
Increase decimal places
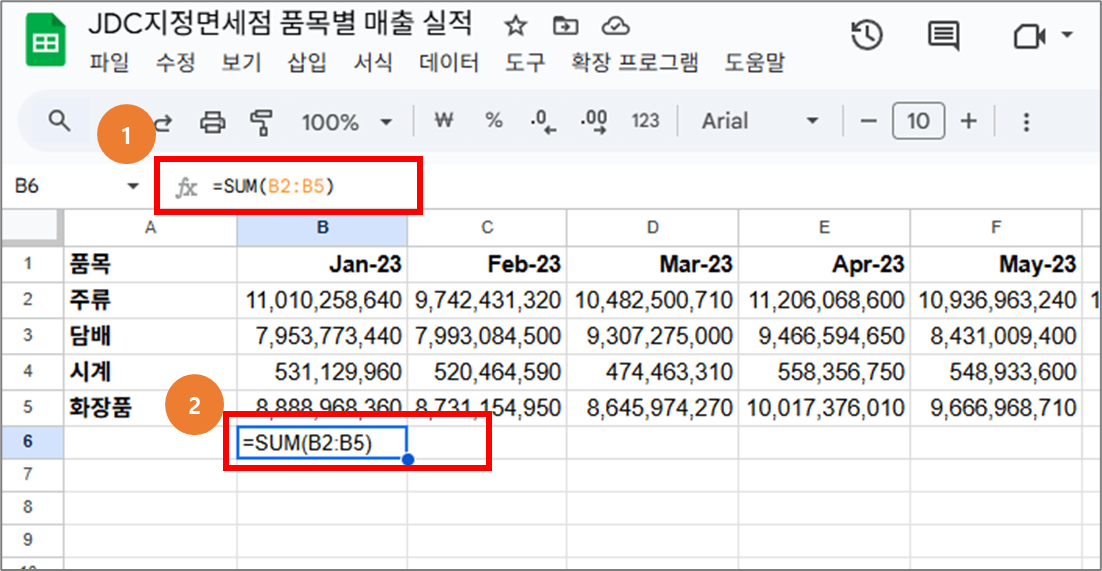click(x=595, y=122)
